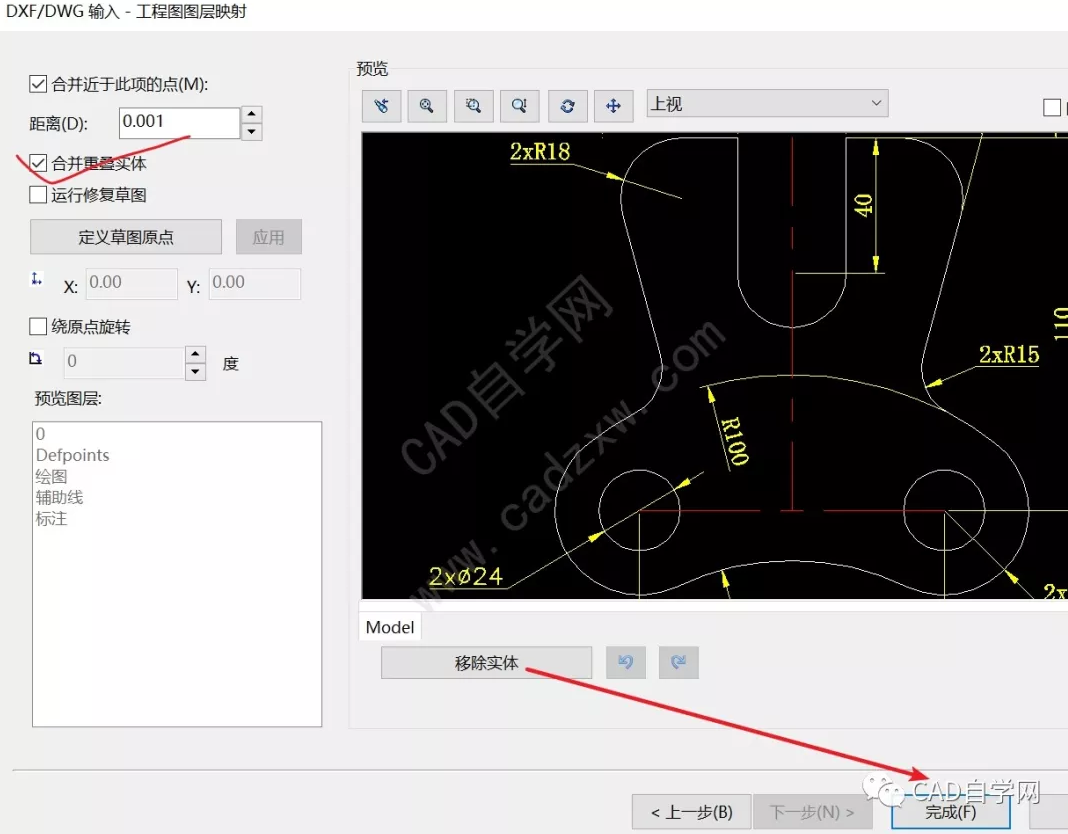Click the zoom to fit icon

(x=427, y=106)
